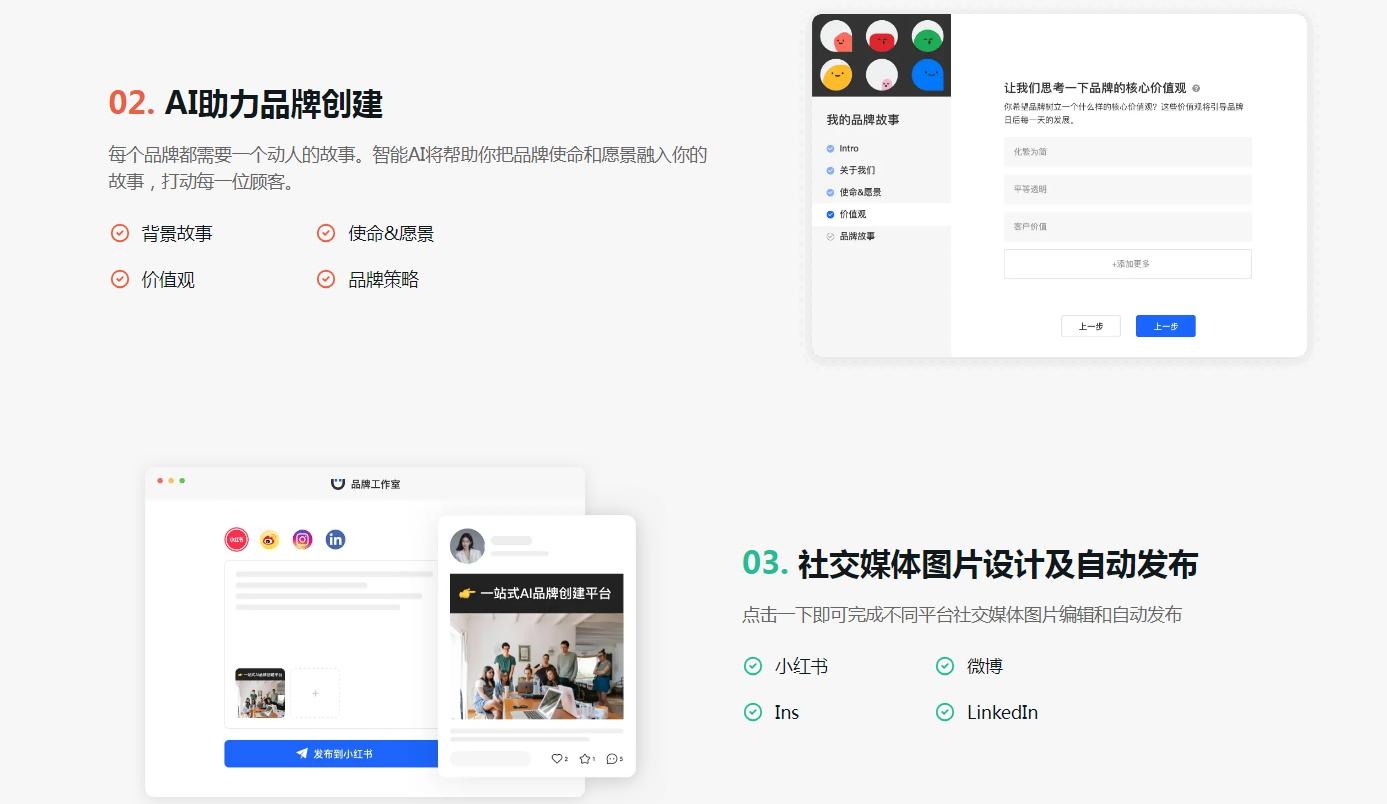Choose the blue mascot avatar
This screenshot has height=804, width=1387.
click(928, 75)
